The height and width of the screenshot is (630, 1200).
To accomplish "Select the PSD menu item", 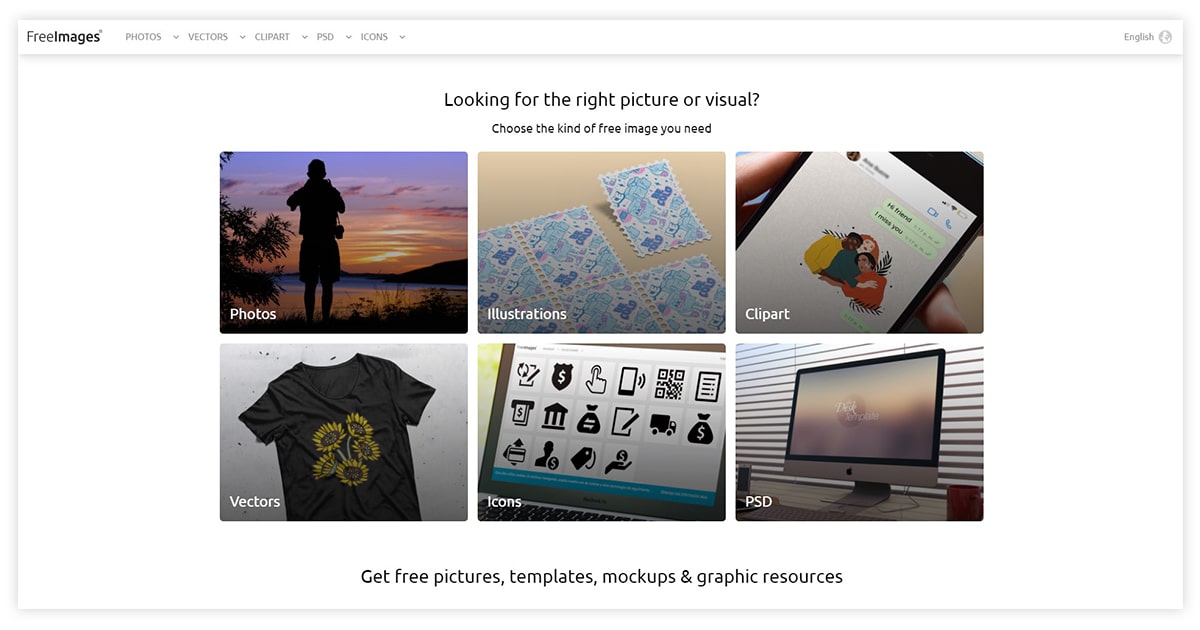I will (x=325, y=37).
